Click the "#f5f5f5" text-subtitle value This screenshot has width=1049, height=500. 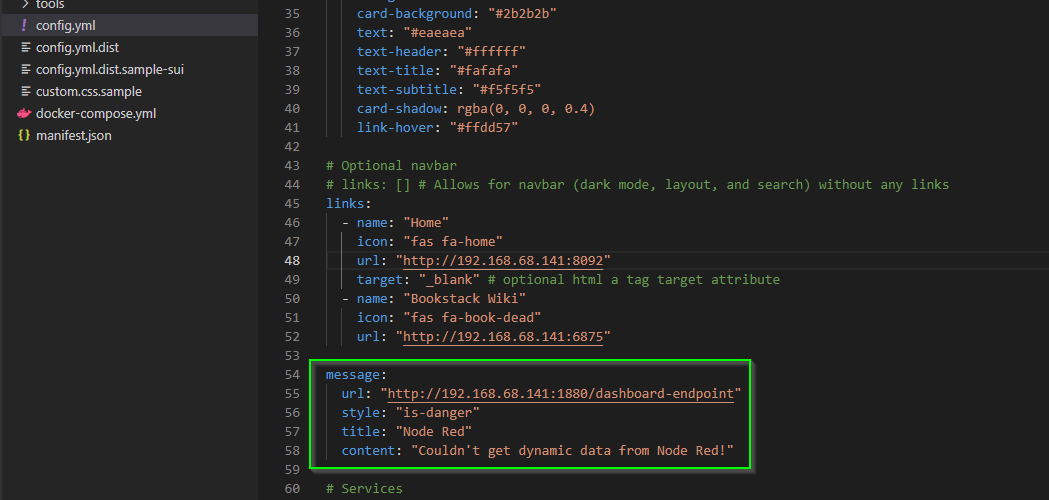click(x=506, y=89)
